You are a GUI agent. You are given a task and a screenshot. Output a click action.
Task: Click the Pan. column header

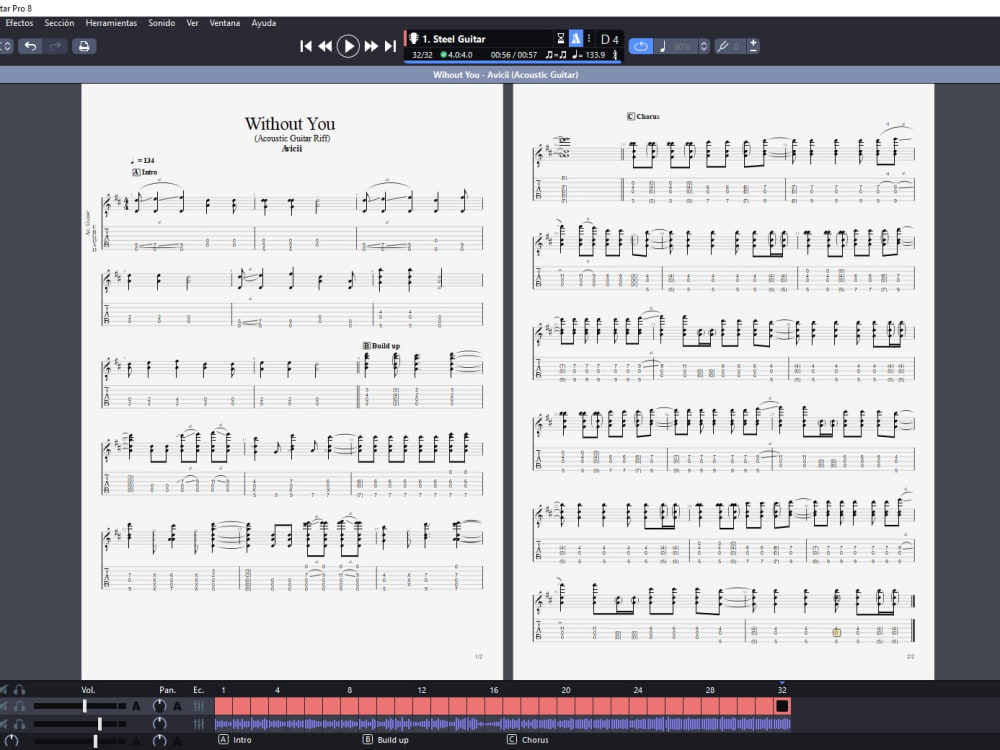coord(167,690)
